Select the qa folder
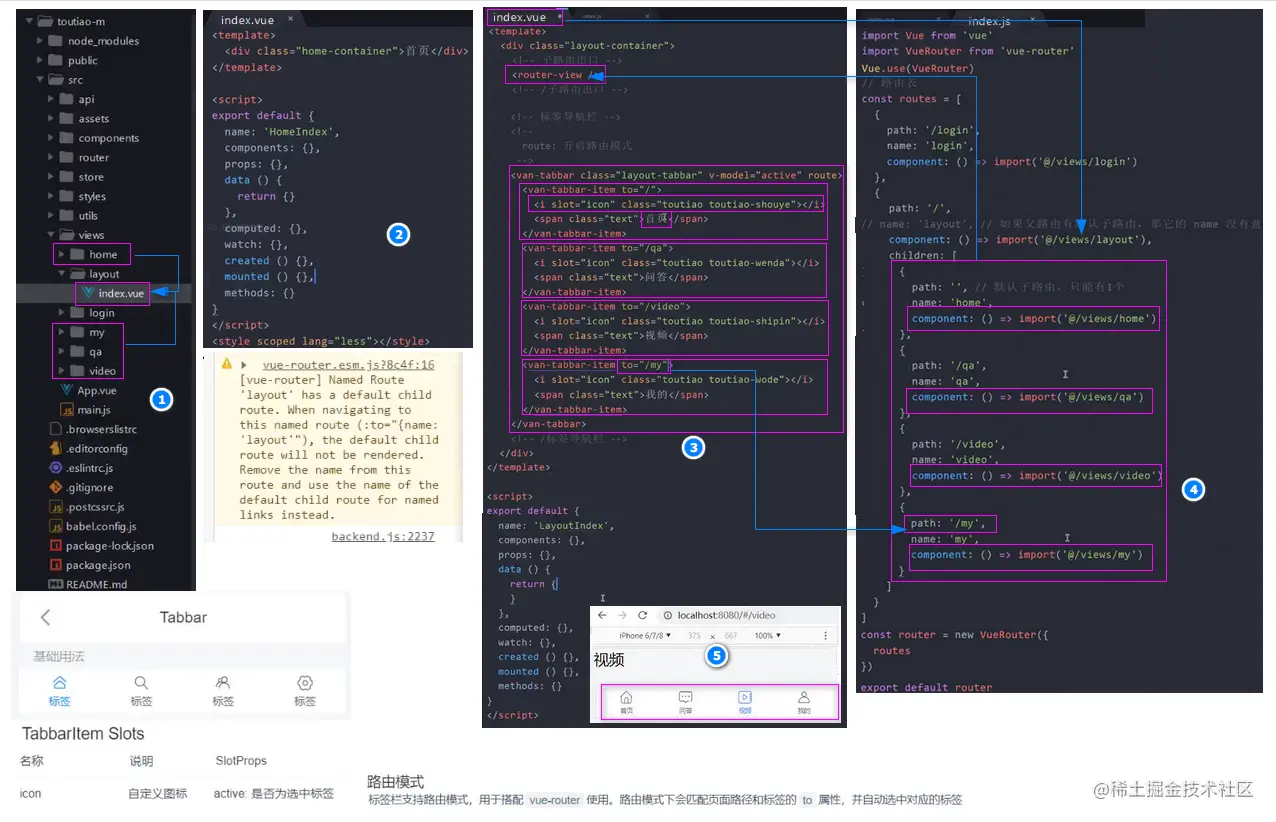This screenshot has width=1276, height=822. (x=87, y=351)
